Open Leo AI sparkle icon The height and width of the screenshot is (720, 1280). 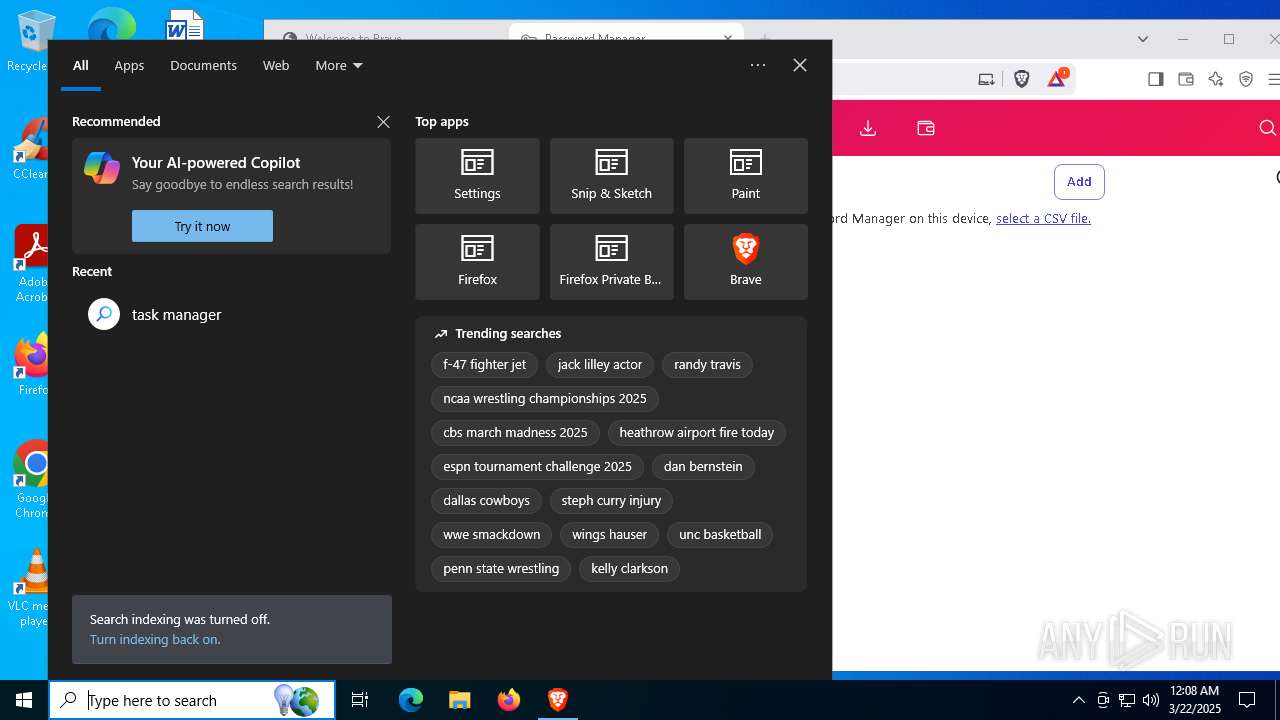1216,79
